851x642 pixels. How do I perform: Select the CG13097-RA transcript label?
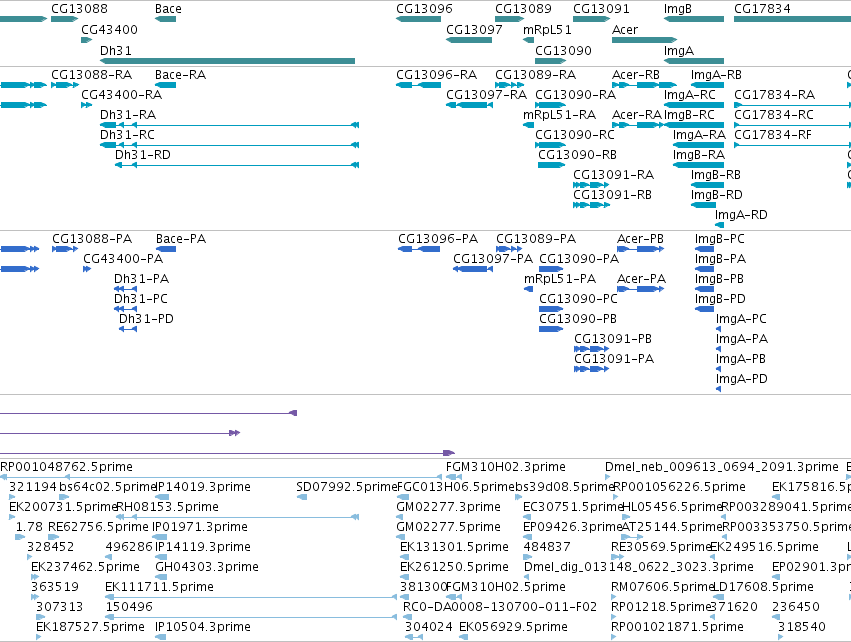[486, 94]
